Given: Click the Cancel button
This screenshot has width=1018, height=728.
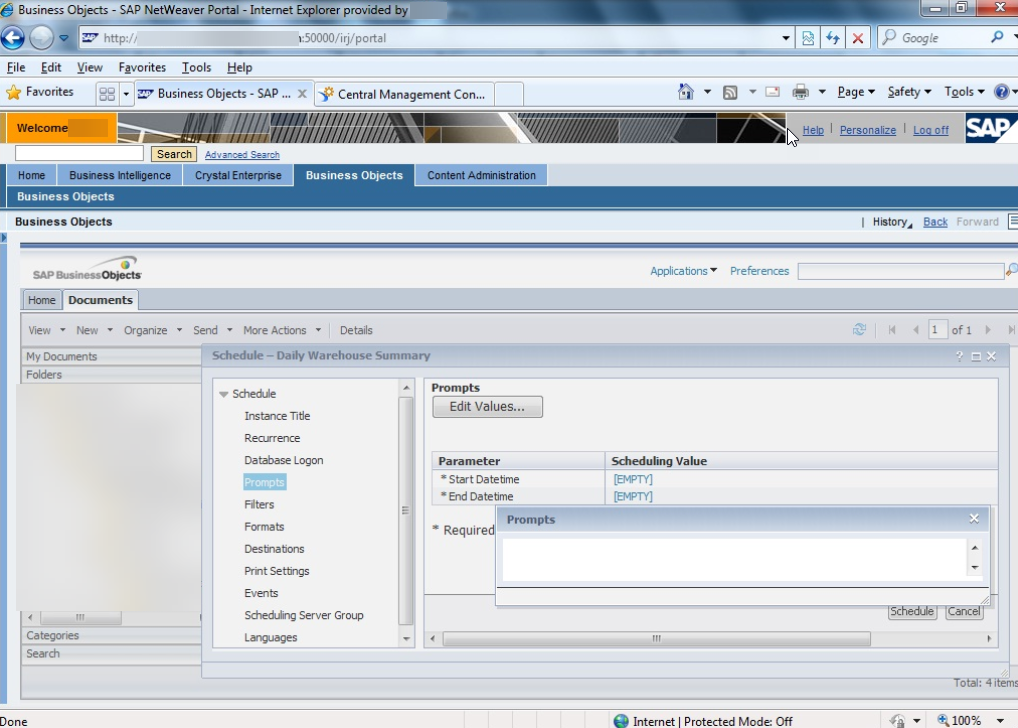Looking at the screenshot, I should [x=963, y=611].
